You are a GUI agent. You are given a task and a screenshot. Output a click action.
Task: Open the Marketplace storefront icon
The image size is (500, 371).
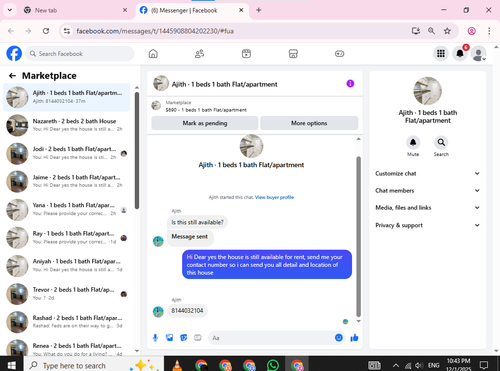click(293, 54)
